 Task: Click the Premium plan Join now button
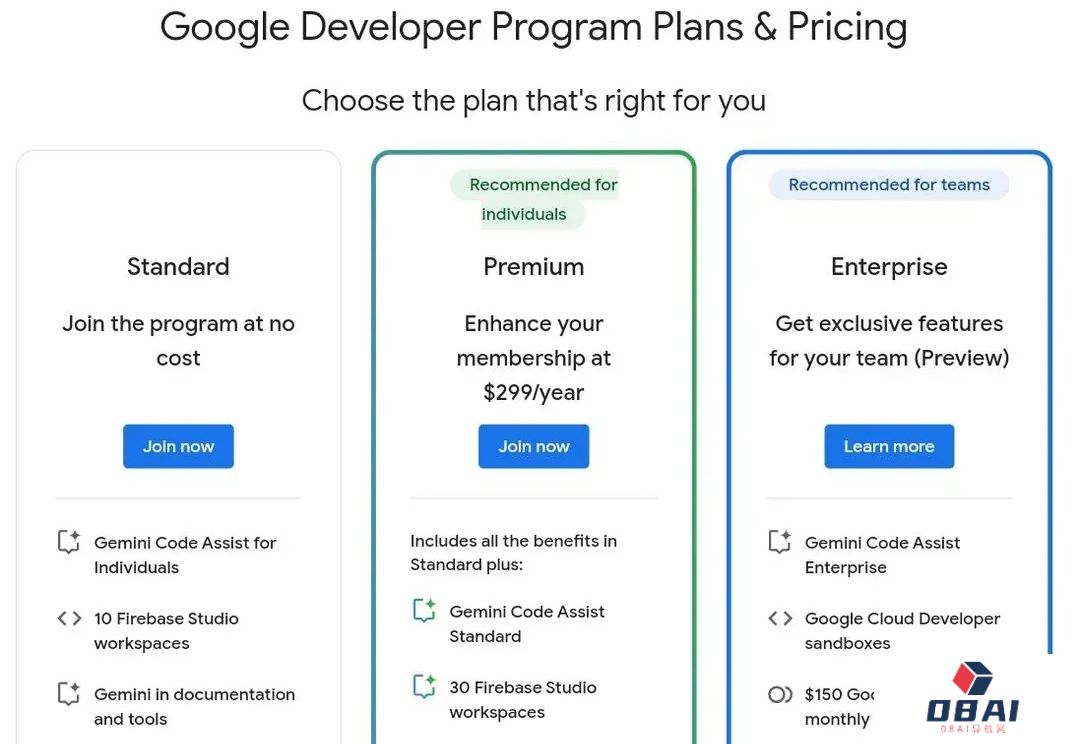[x=534, y=446]
